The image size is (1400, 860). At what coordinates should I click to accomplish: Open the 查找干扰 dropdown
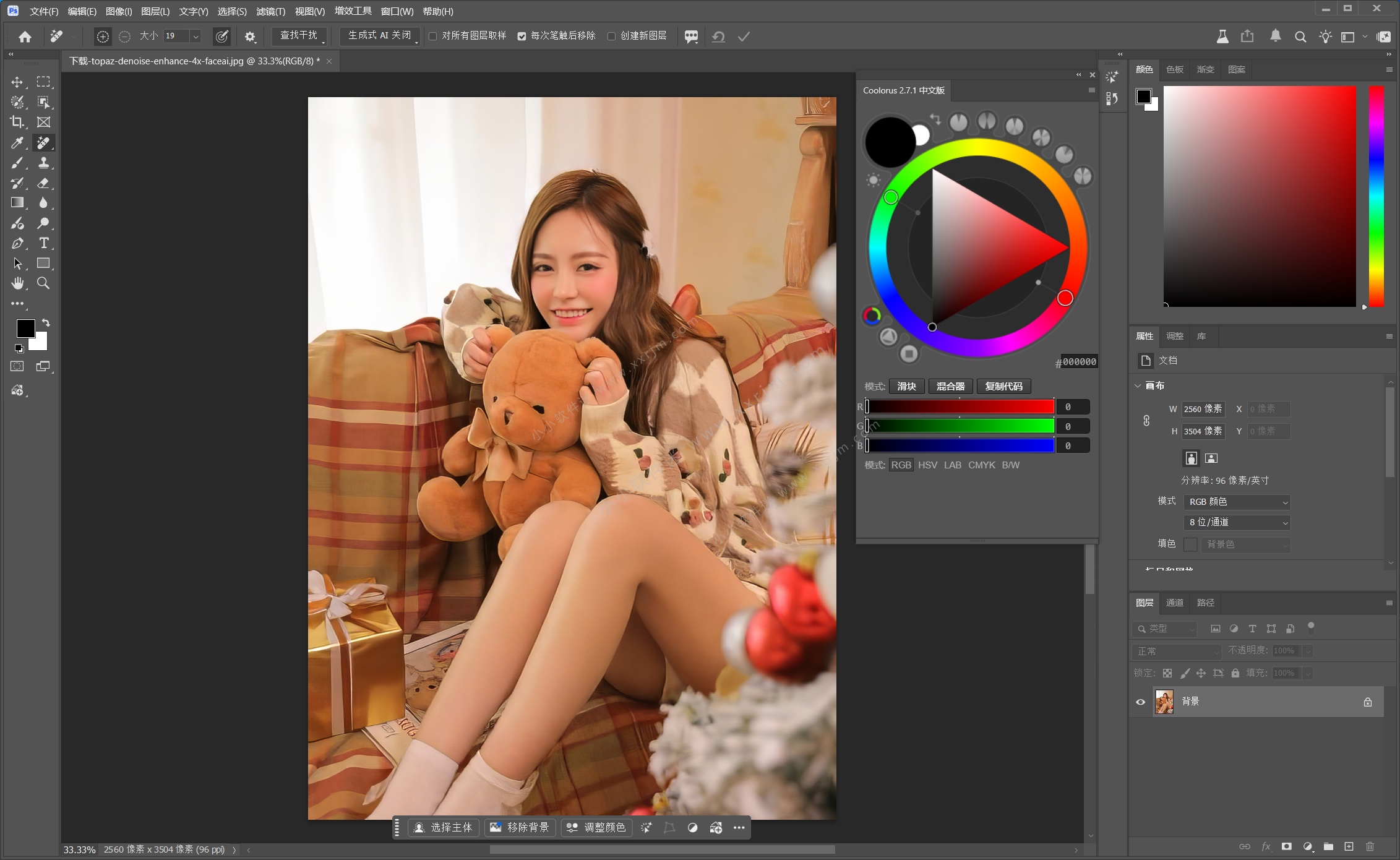pyautogui.click(x=299, y=36)
